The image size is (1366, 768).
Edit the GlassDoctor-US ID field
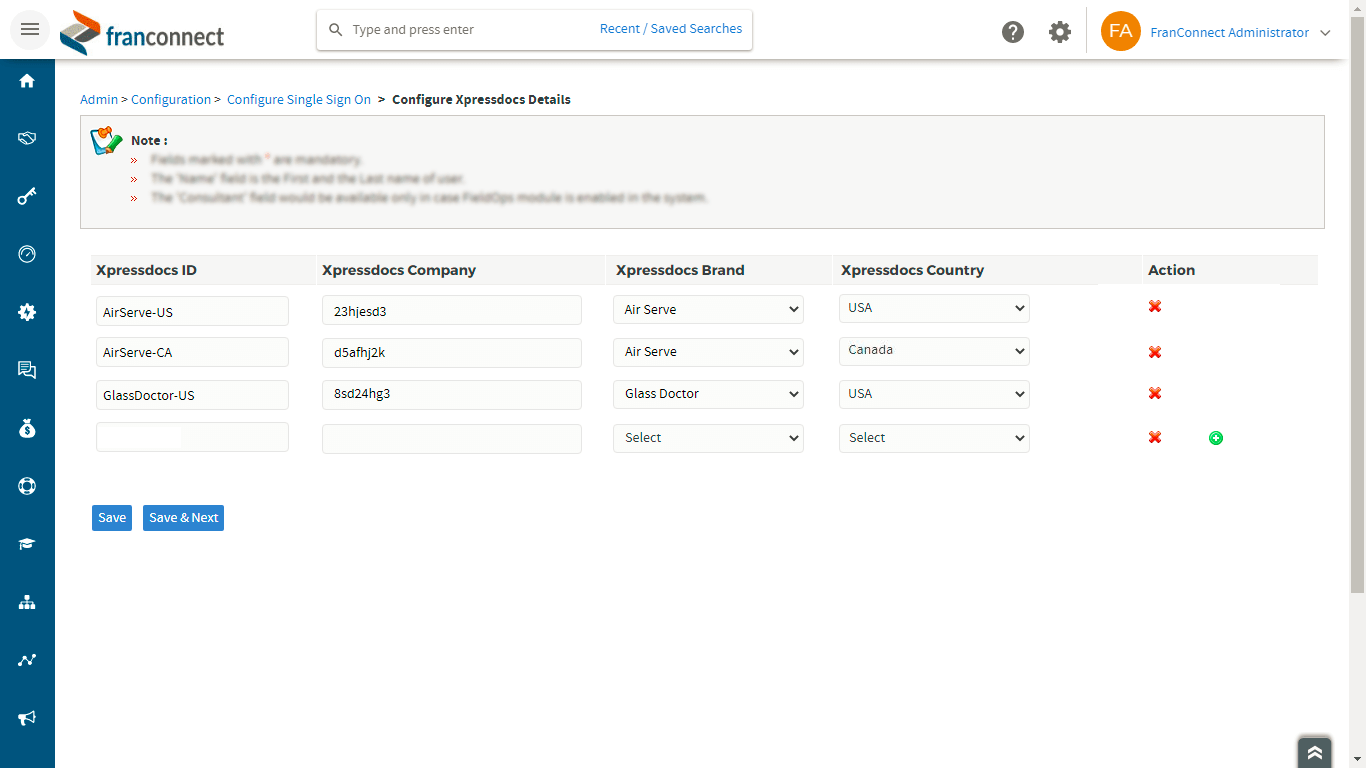(x=192, y=395)
